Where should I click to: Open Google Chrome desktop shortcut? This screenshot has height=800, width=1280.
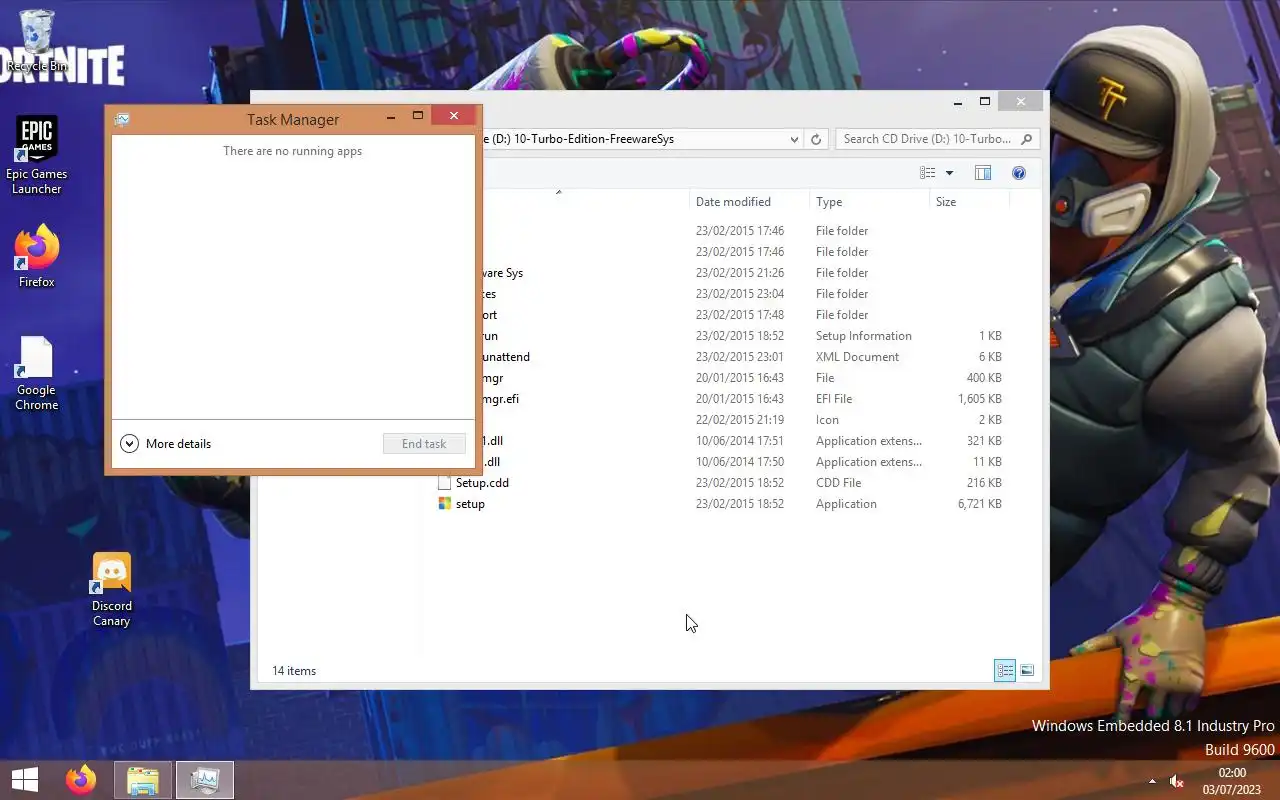pyautogui.click(x=37, y=373)
